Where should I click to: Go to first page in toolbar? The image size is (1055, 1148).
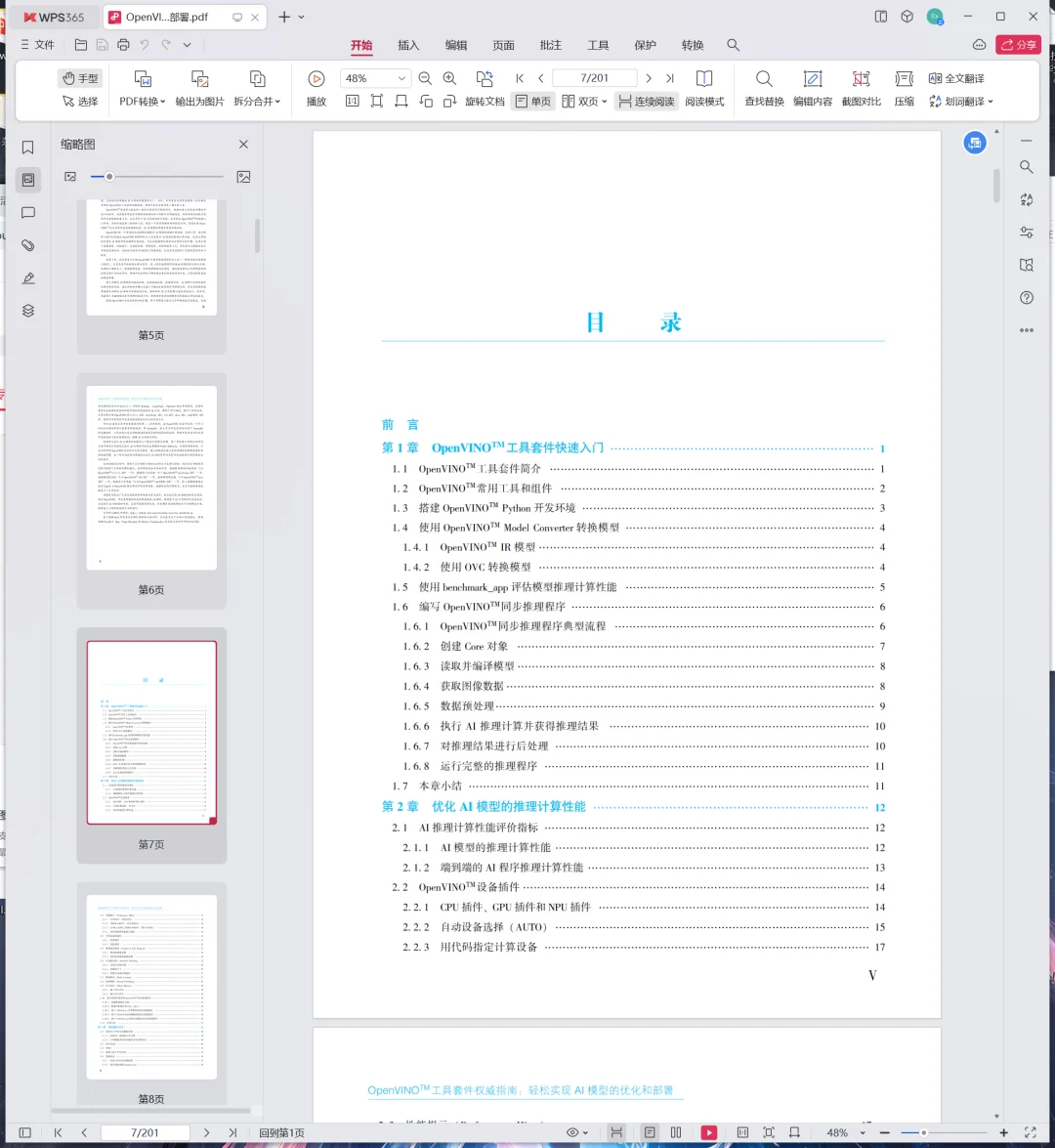tap(520, 78)
